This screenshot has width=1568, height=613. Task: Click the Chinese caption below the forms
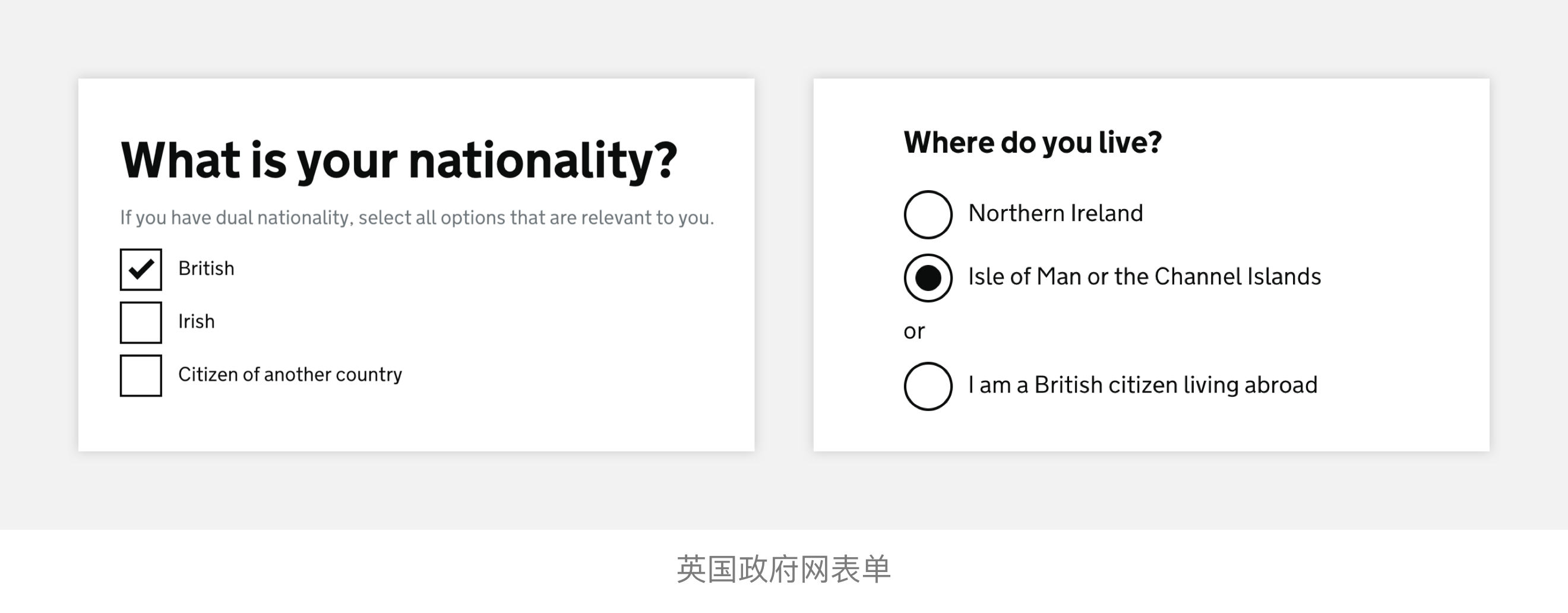coord(783,570)
